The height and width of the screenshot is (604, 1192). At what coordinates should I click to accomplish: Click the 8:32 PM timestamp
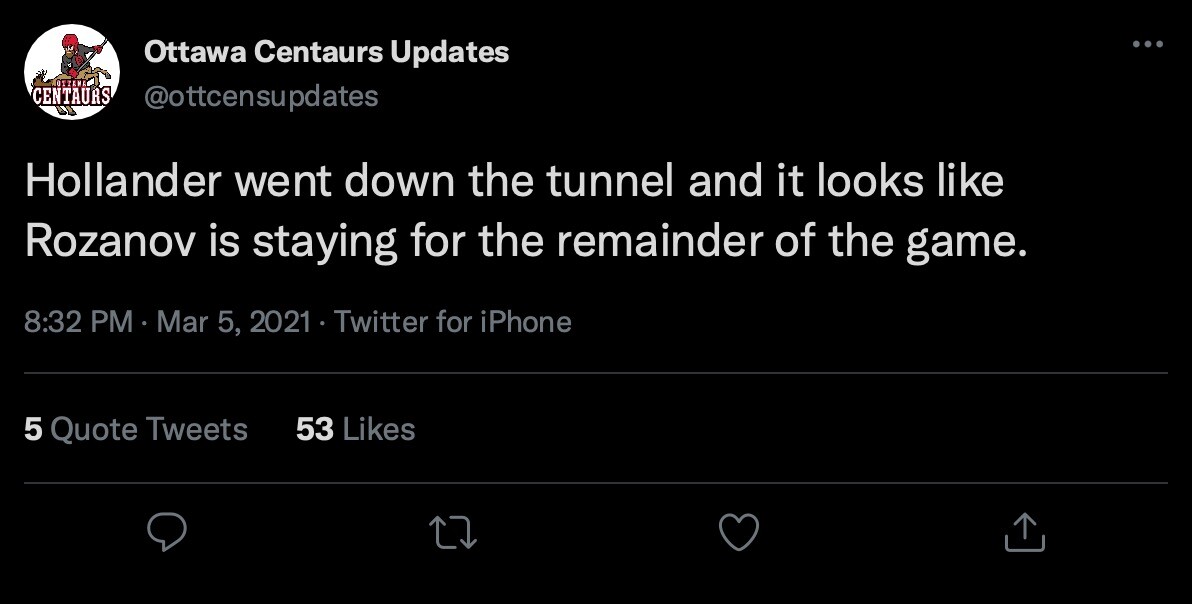coord(78,322)
